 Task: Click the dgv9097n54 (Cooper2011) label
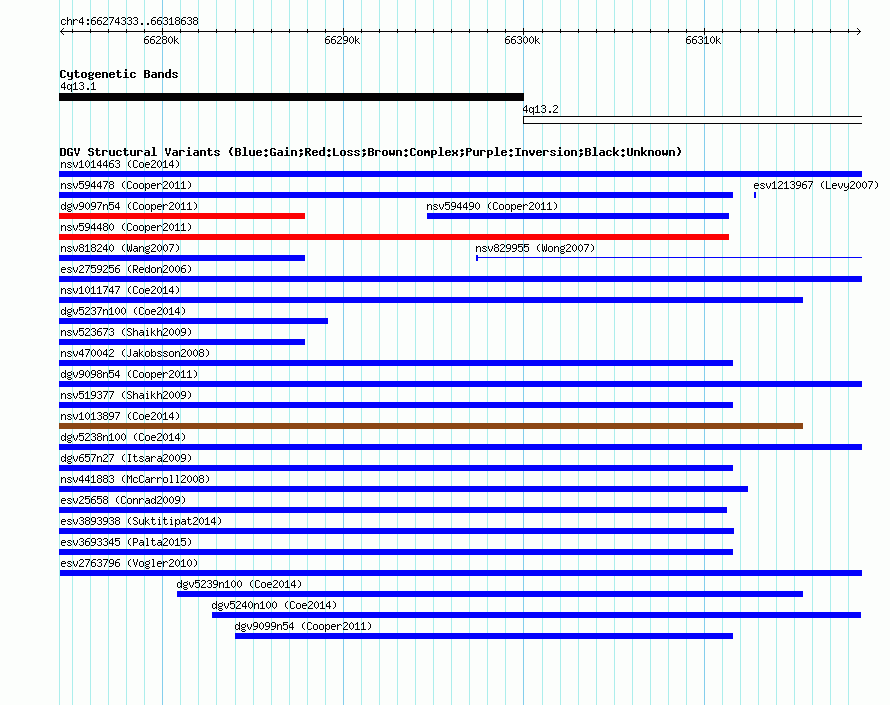point(129,206)
